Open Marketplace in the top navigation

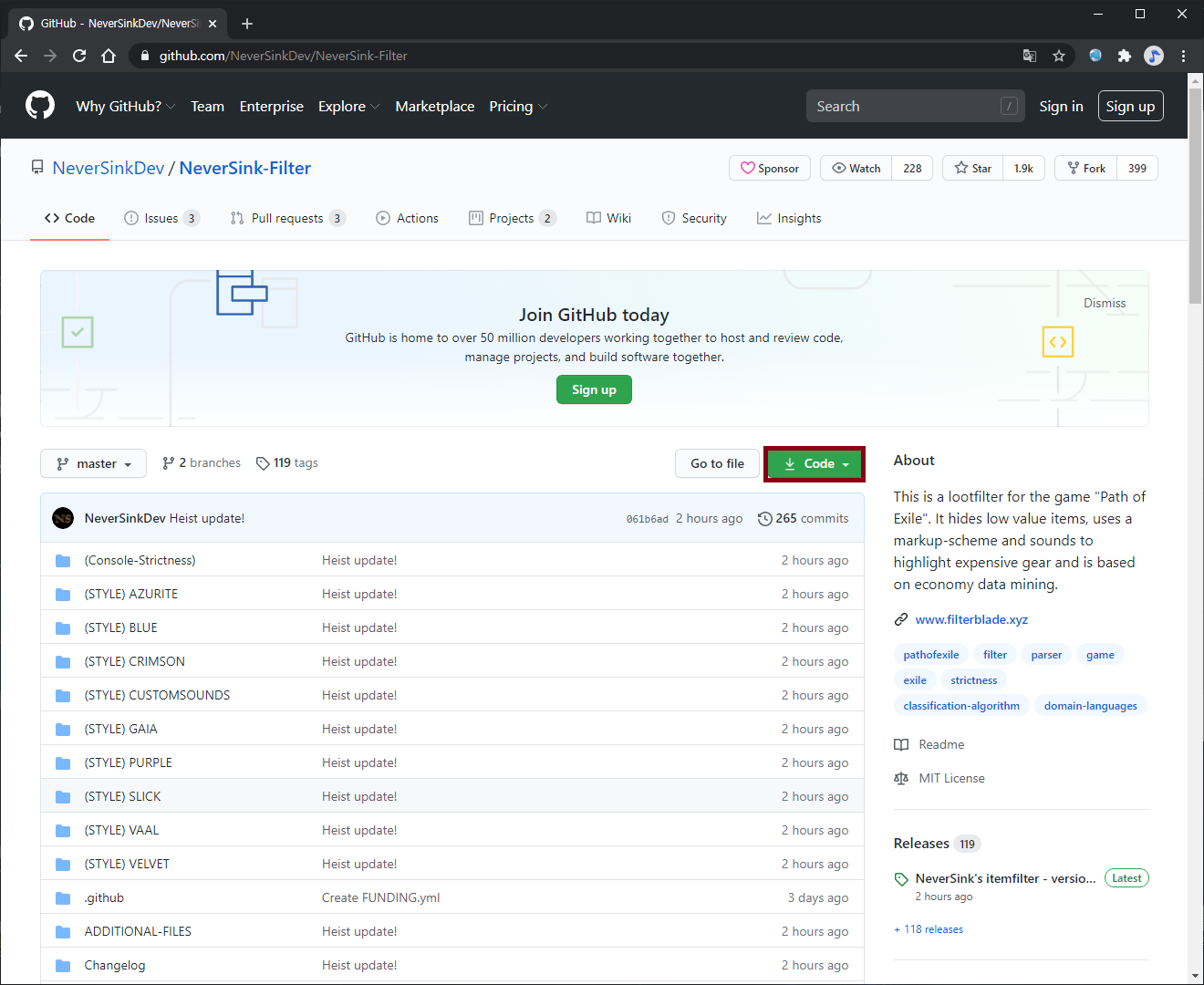point(435,106)
